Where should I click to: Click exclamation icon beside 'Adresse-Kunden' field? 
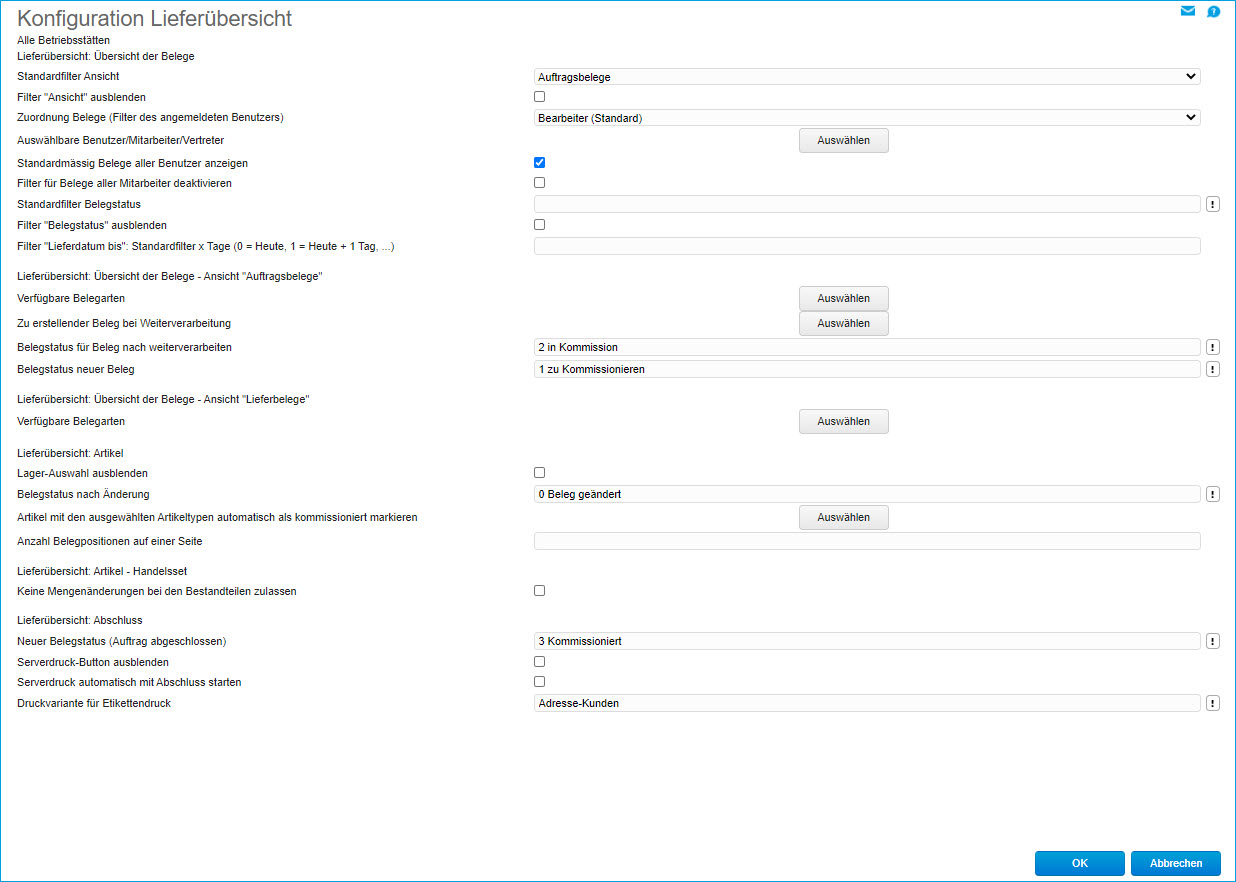coord(1212,703)
